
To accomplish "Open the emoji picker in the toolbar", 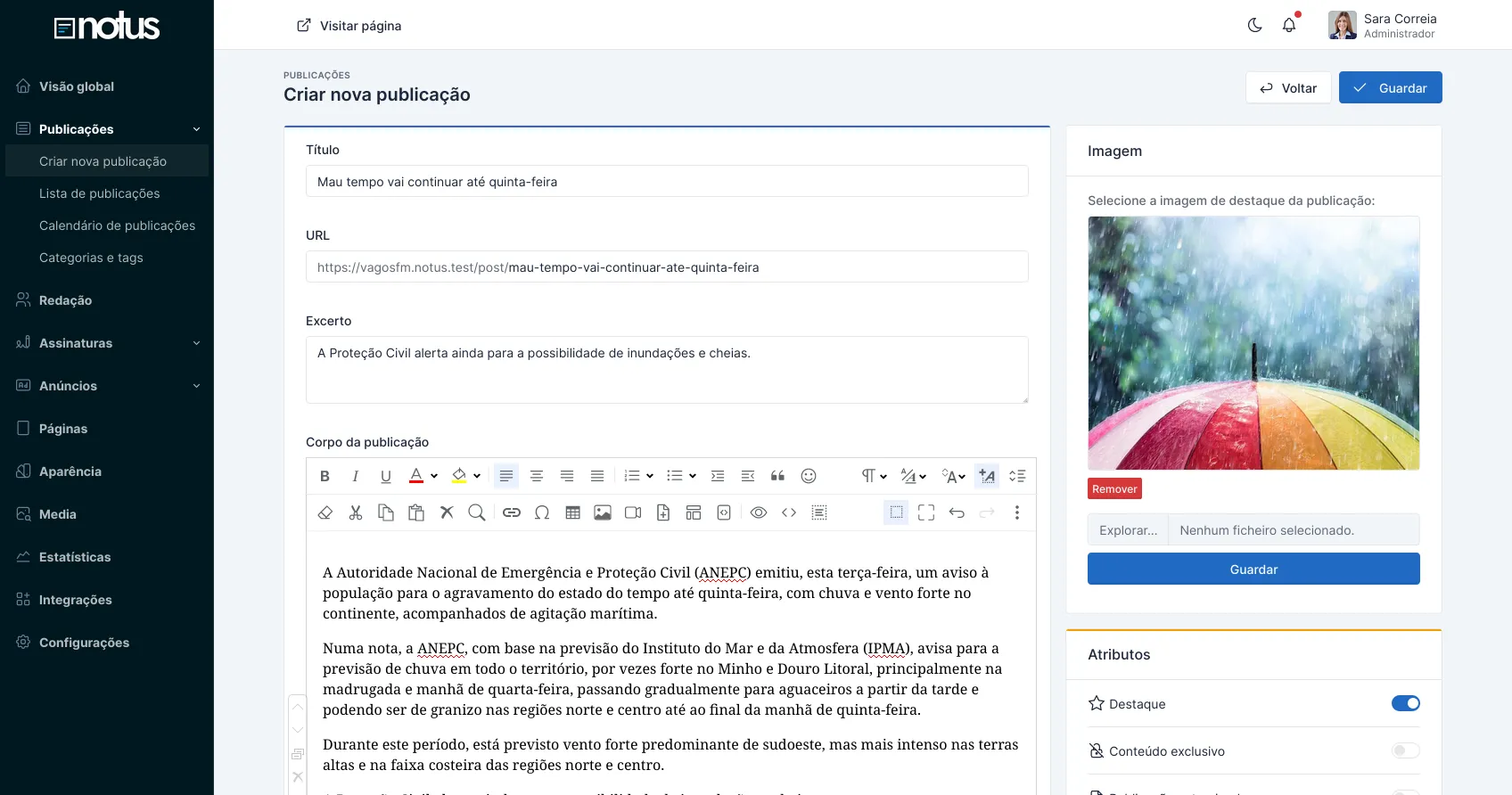I will pyautogui.click(x=809, y=476).
